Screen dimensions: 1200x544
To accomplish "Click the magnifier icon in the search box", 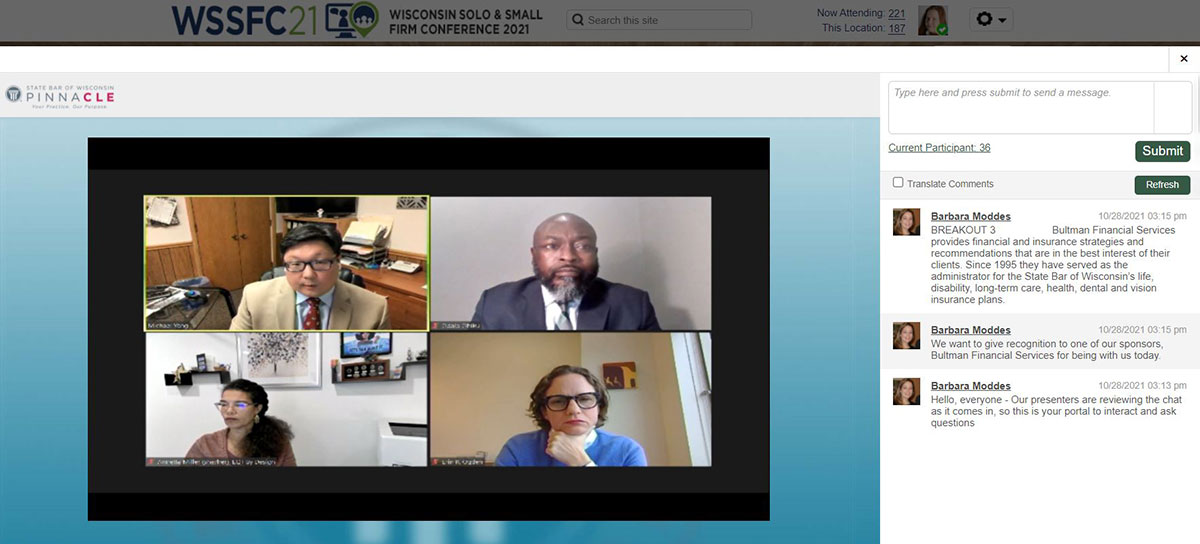I will (x=577, y=20).
